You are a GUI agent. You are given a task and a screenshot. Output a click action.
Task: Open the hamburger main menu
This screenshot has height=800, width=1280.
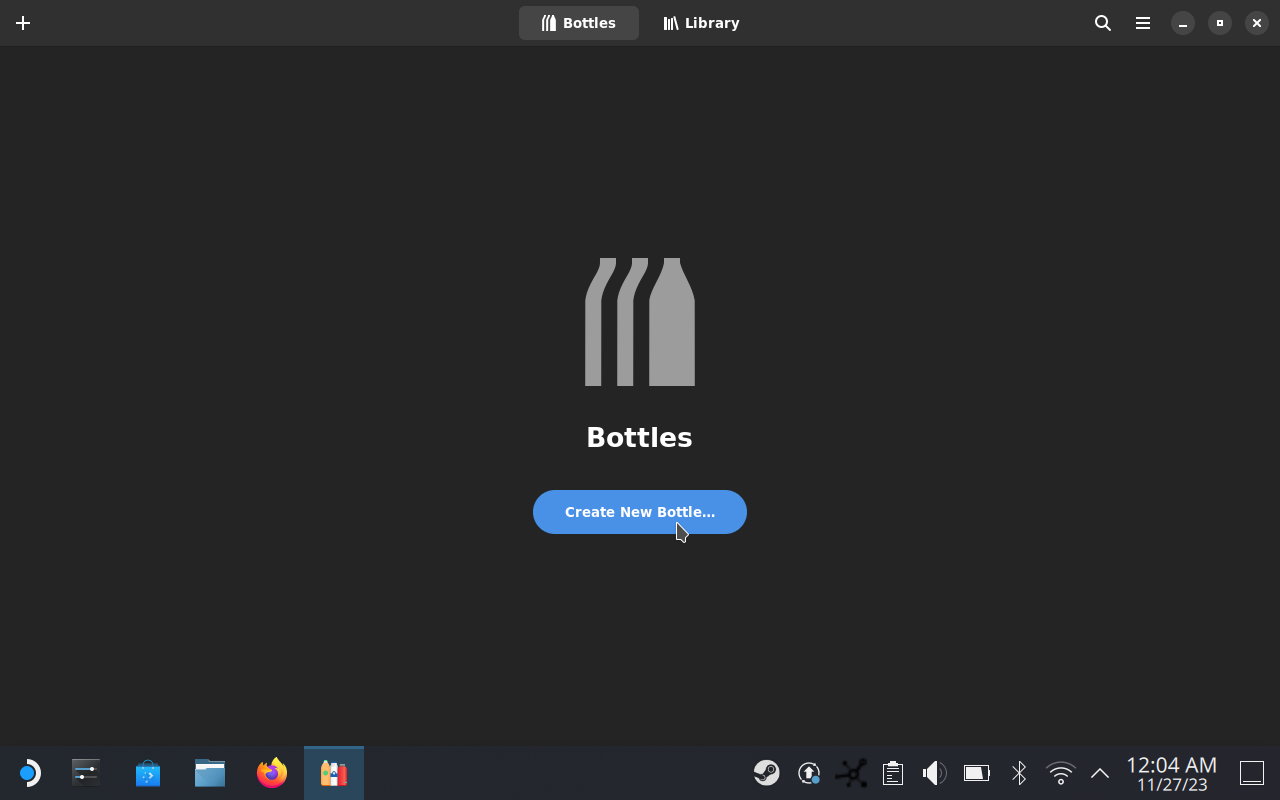pyautogui.click(x=1143, y=23)
